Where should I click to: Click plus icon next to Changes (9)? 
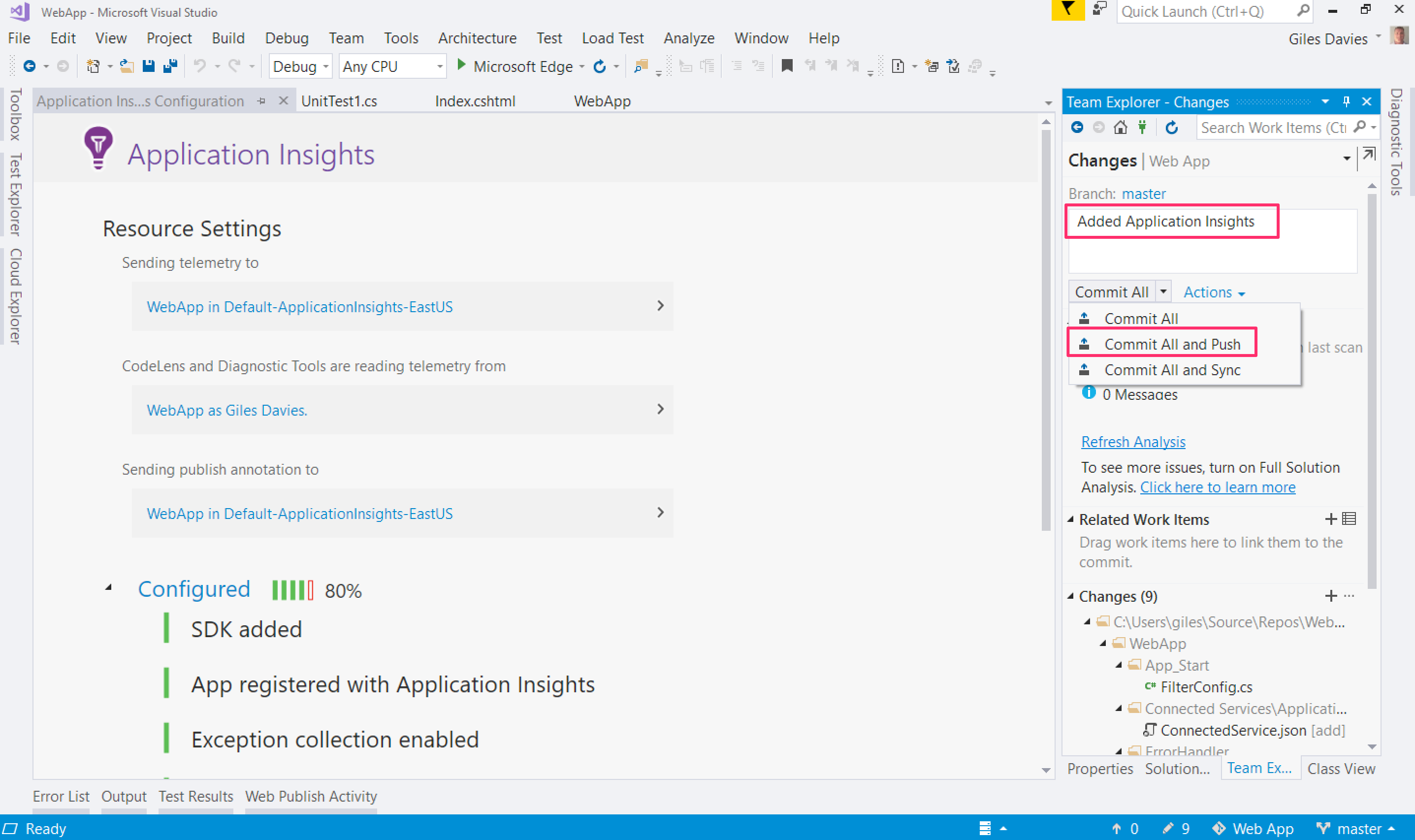(x=1331, y=595)
